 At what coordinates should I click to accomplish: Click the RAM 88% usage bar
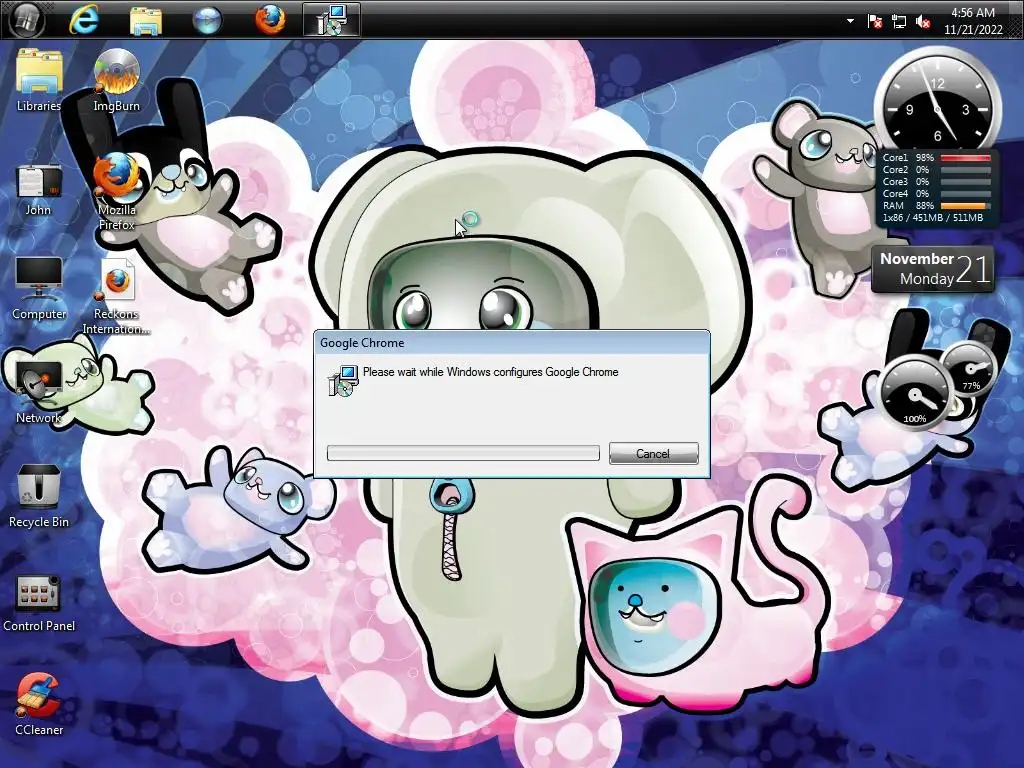coord(966,205)
